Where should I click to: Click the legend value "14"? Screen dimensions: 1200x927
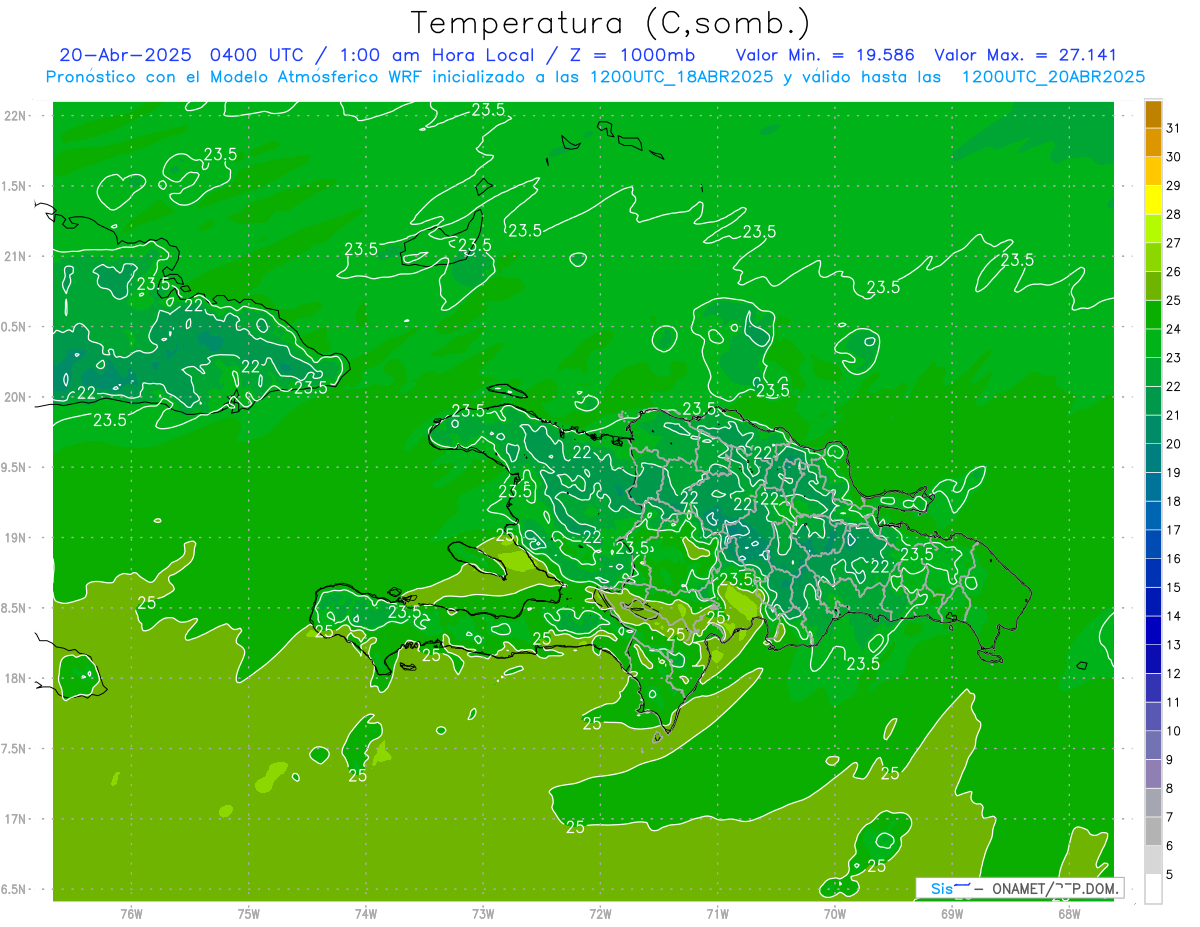(x=1174, y=616)
